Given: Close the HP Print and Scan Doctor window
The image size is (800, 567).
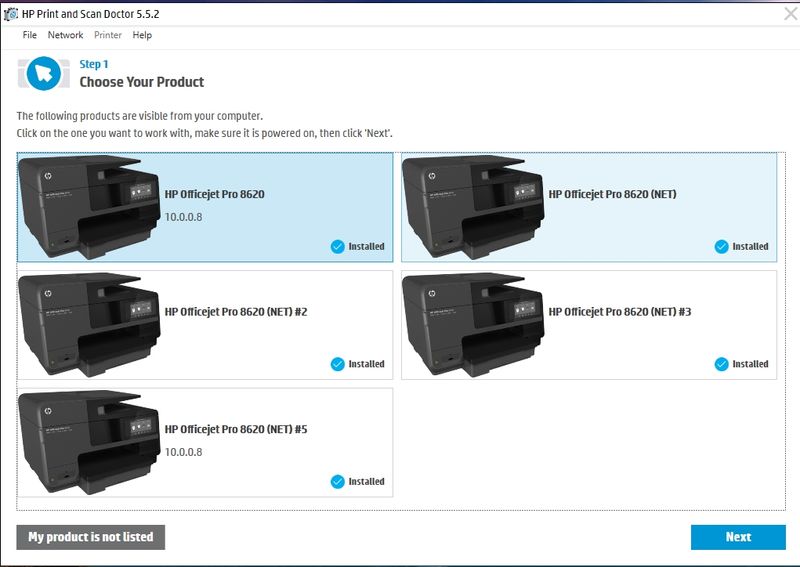Looking at the screenshot, I should [791, 14].
